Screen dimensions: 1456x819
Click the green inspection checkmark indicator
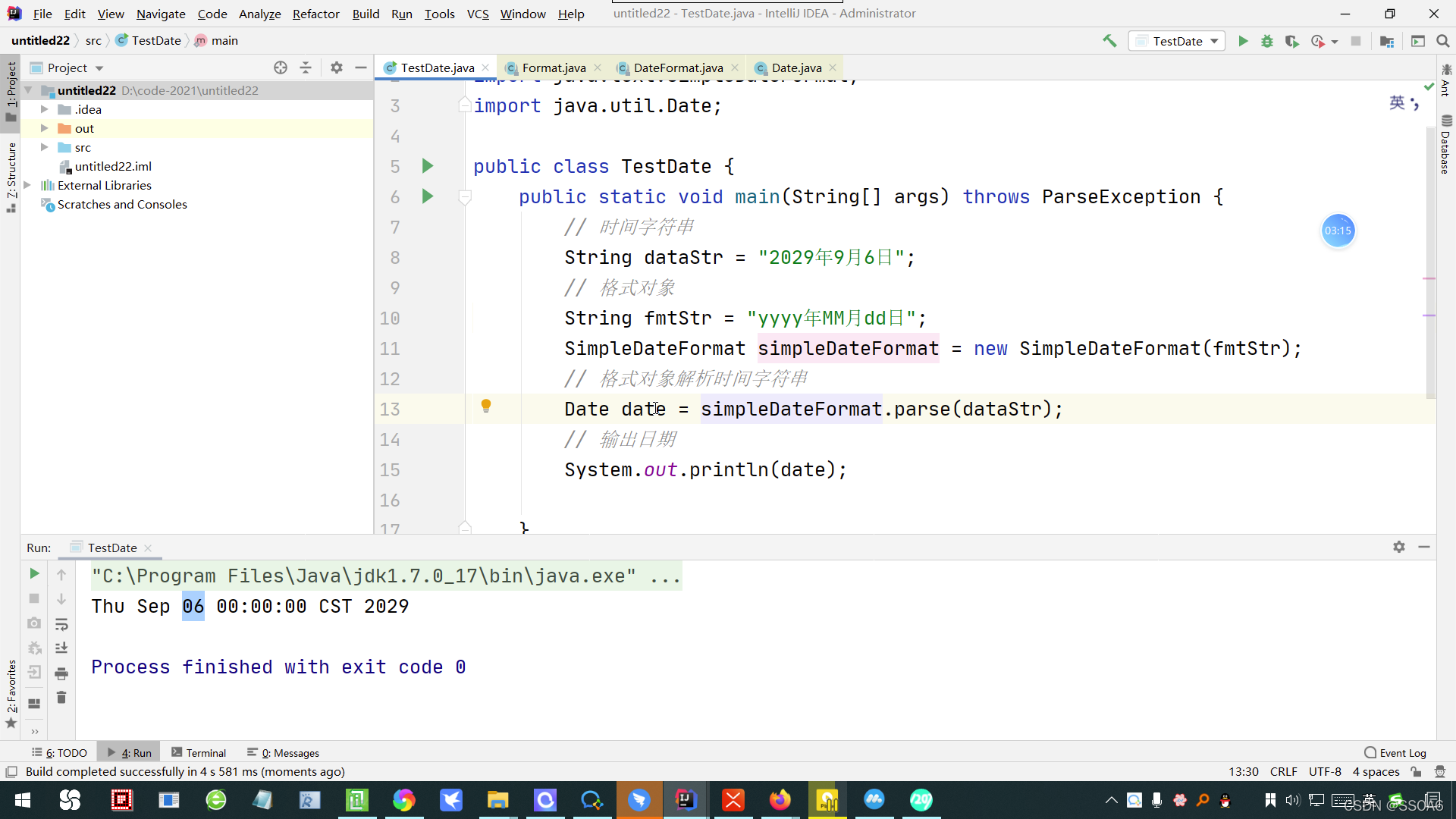1429,86
